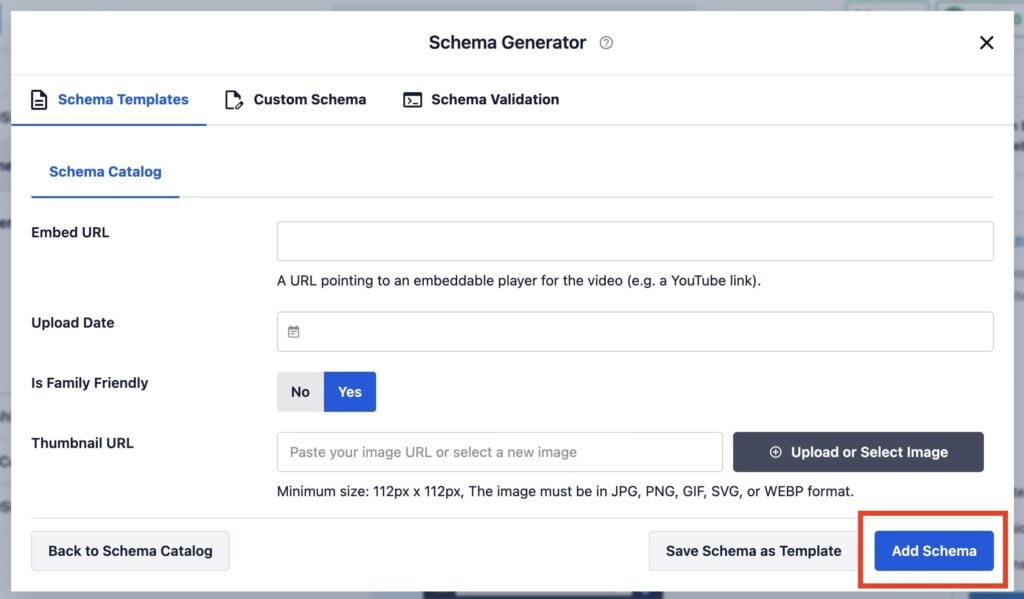Click the question mark beside the dialog title

(x=608, y=43)
